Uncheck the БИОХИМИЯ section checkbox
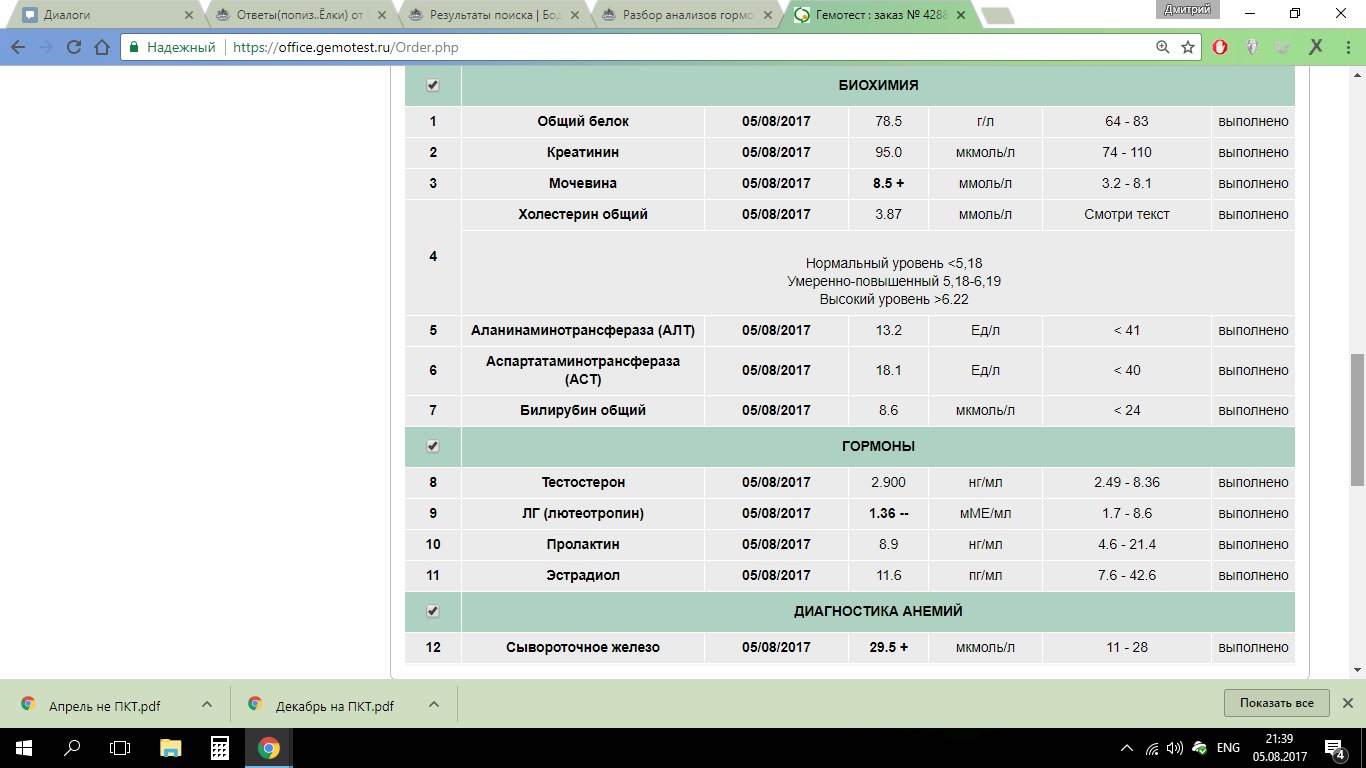This screenshot has height=768, width=1366. [x=433, y=86]
